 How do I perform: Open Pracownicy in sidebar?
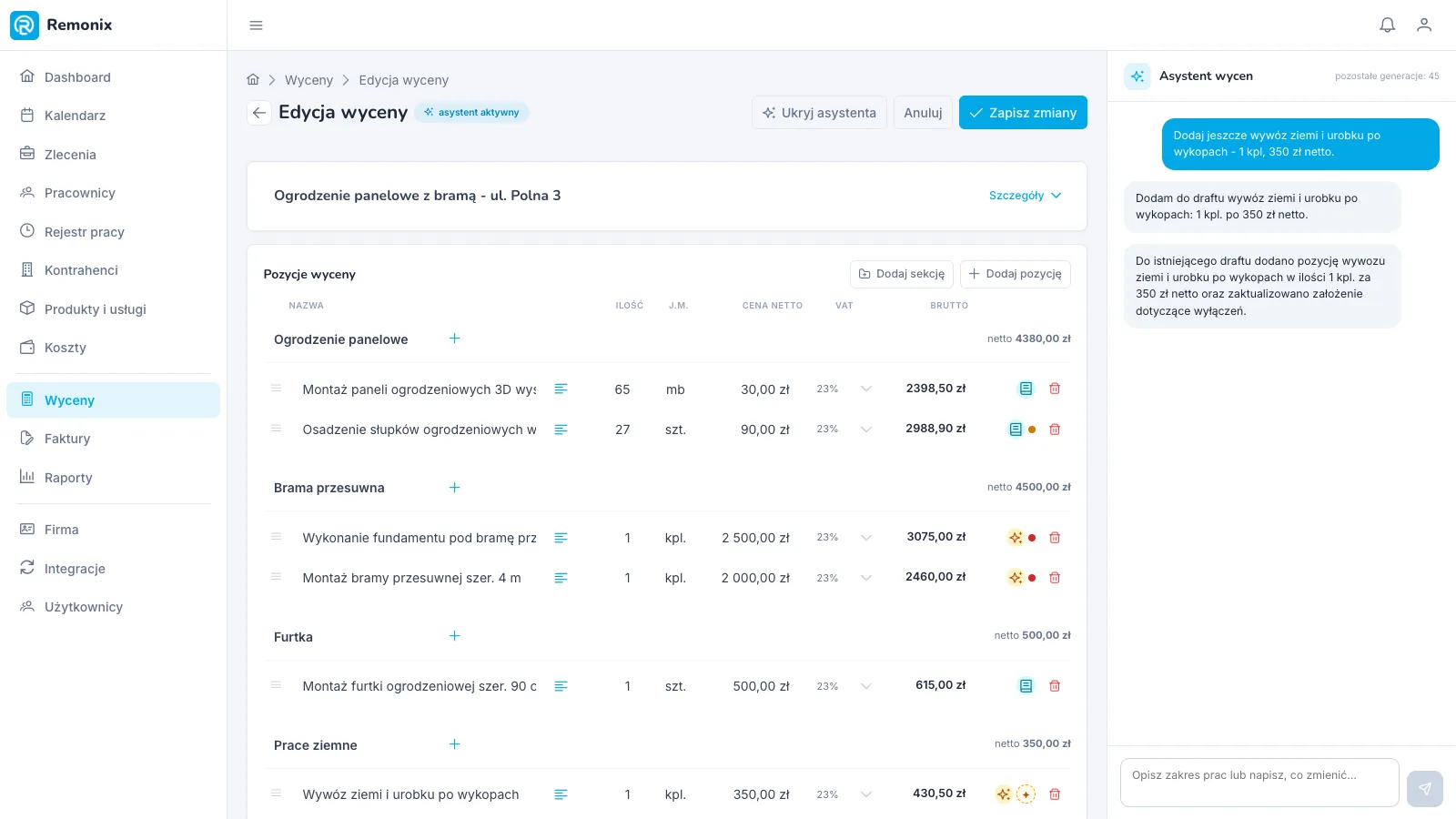click(x=113, y=193)
